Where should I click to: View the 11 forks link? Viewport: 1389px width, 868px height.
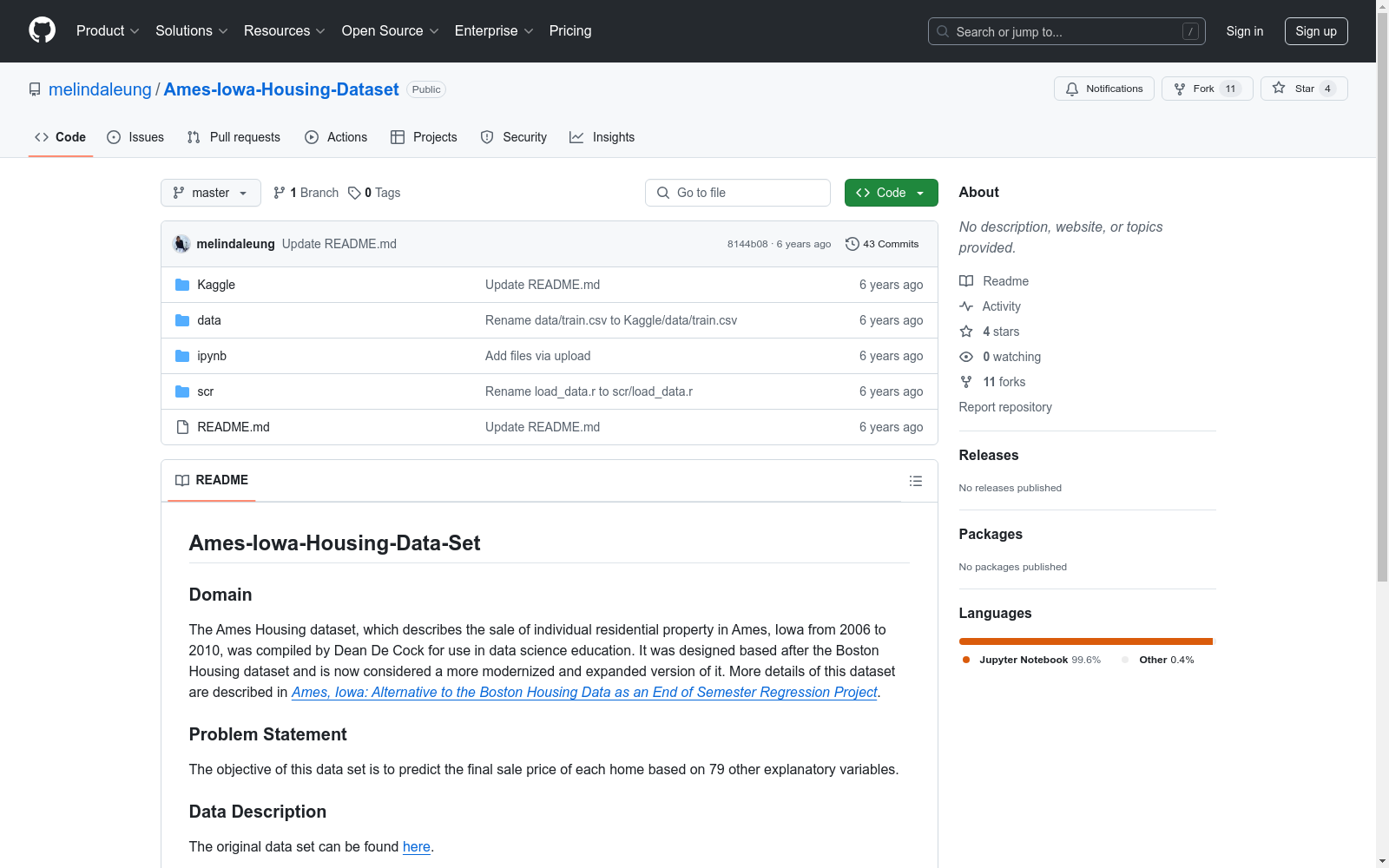[x=992, y=382]
